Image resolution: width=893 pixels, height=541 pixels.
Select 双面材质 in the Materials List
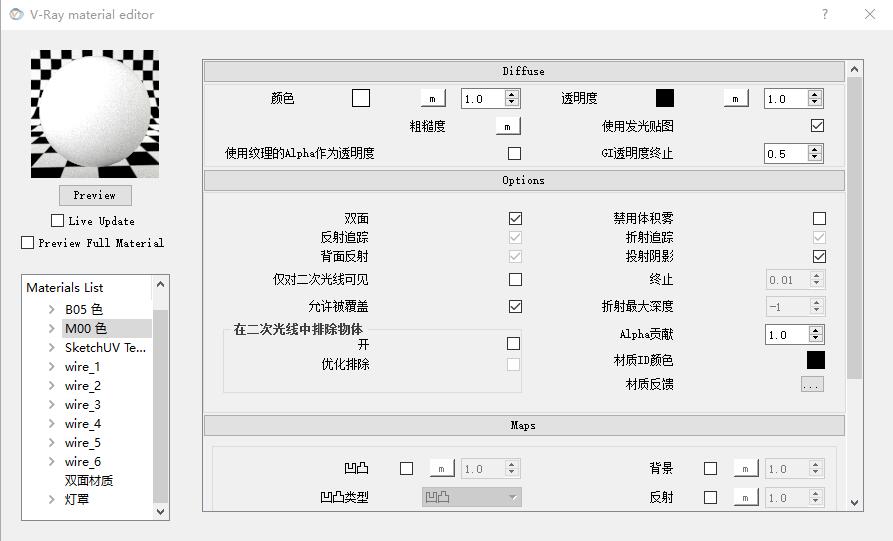pyautogui.click(x=89, y=480)
